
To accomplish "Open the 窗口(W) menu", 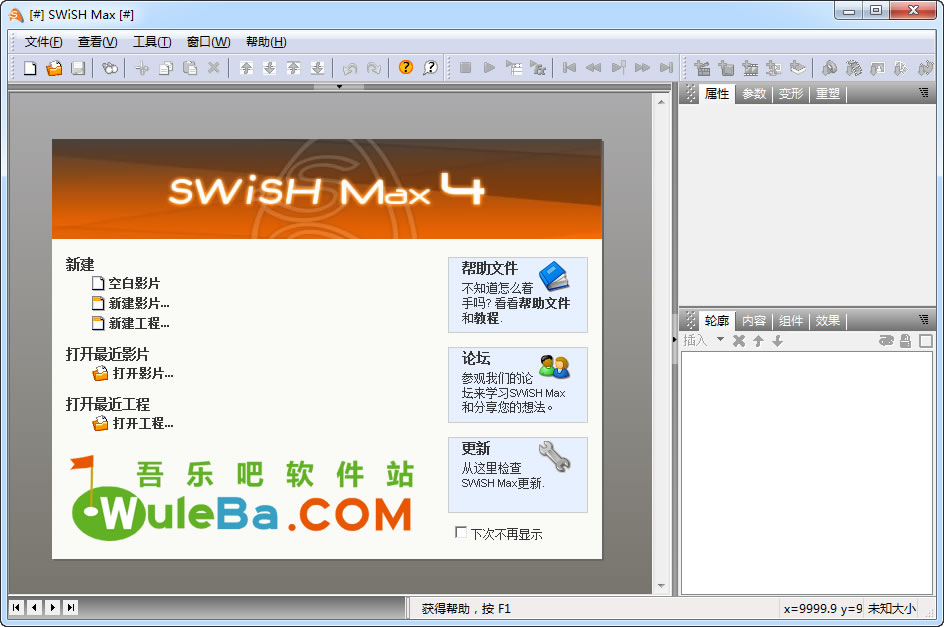I will pyautogui.click(x=208, y=42).
